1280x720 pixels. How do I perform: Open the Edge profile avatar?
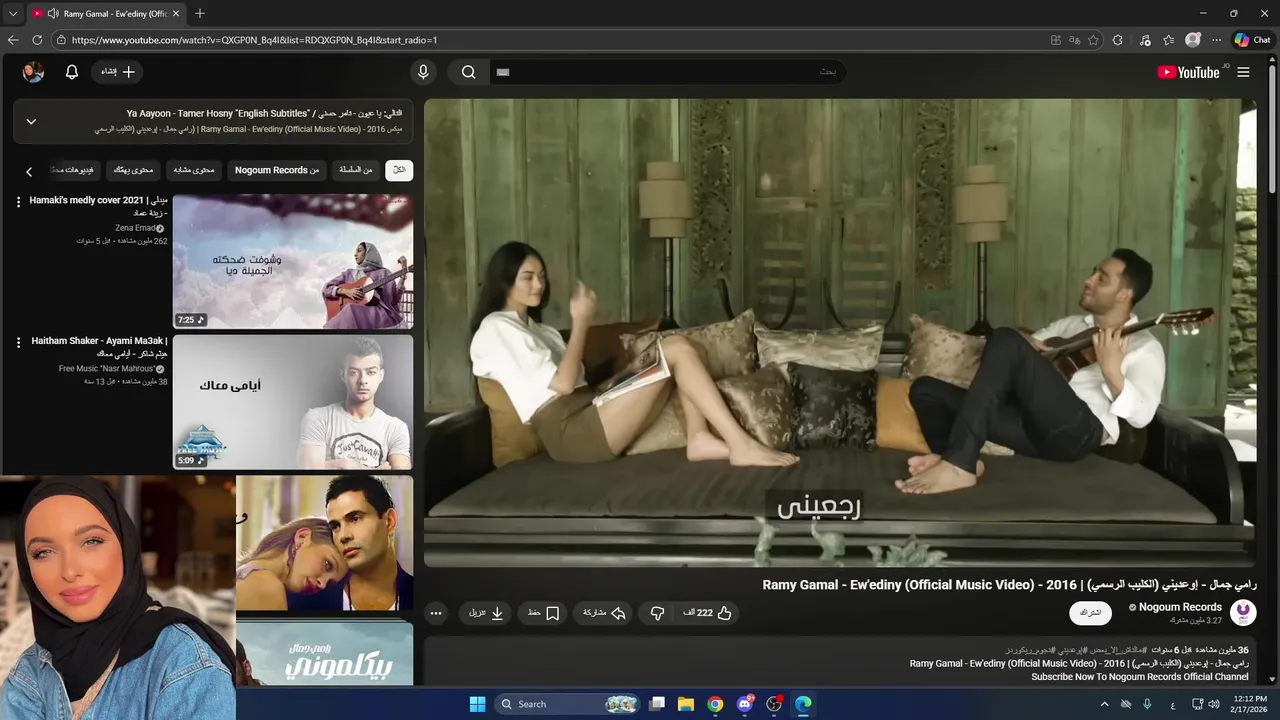[1193, 40]
